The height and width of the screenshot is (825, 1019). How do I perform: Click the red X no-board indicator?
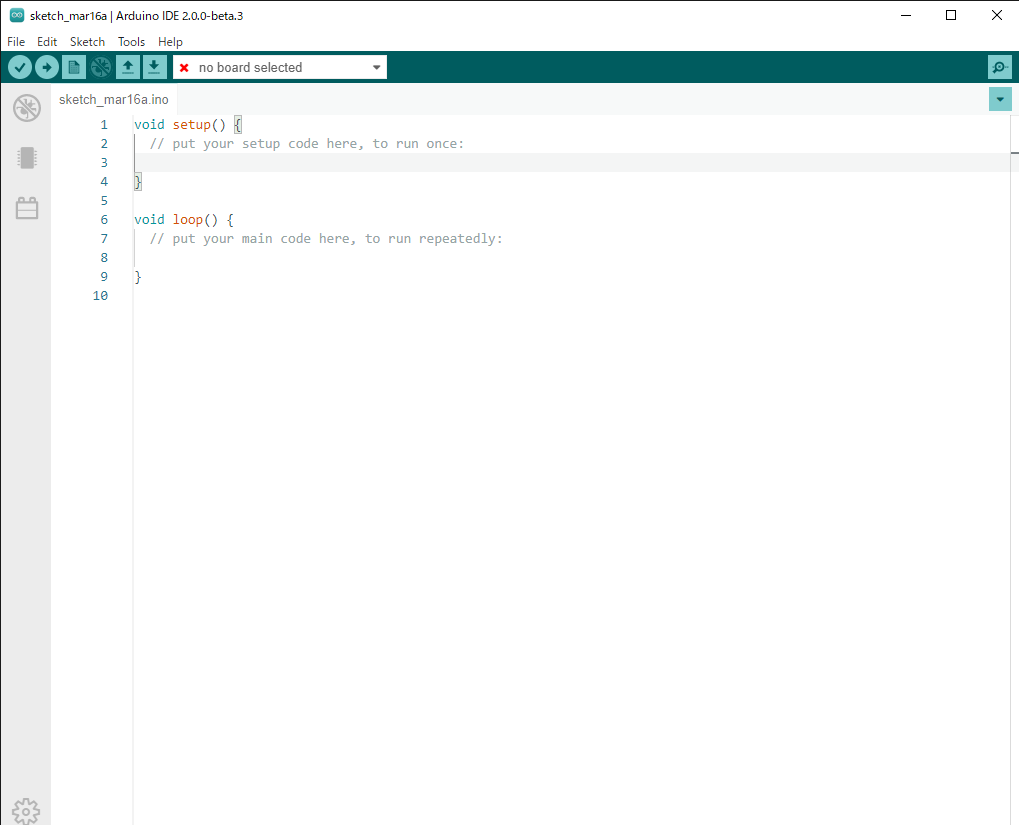point(184,68)
